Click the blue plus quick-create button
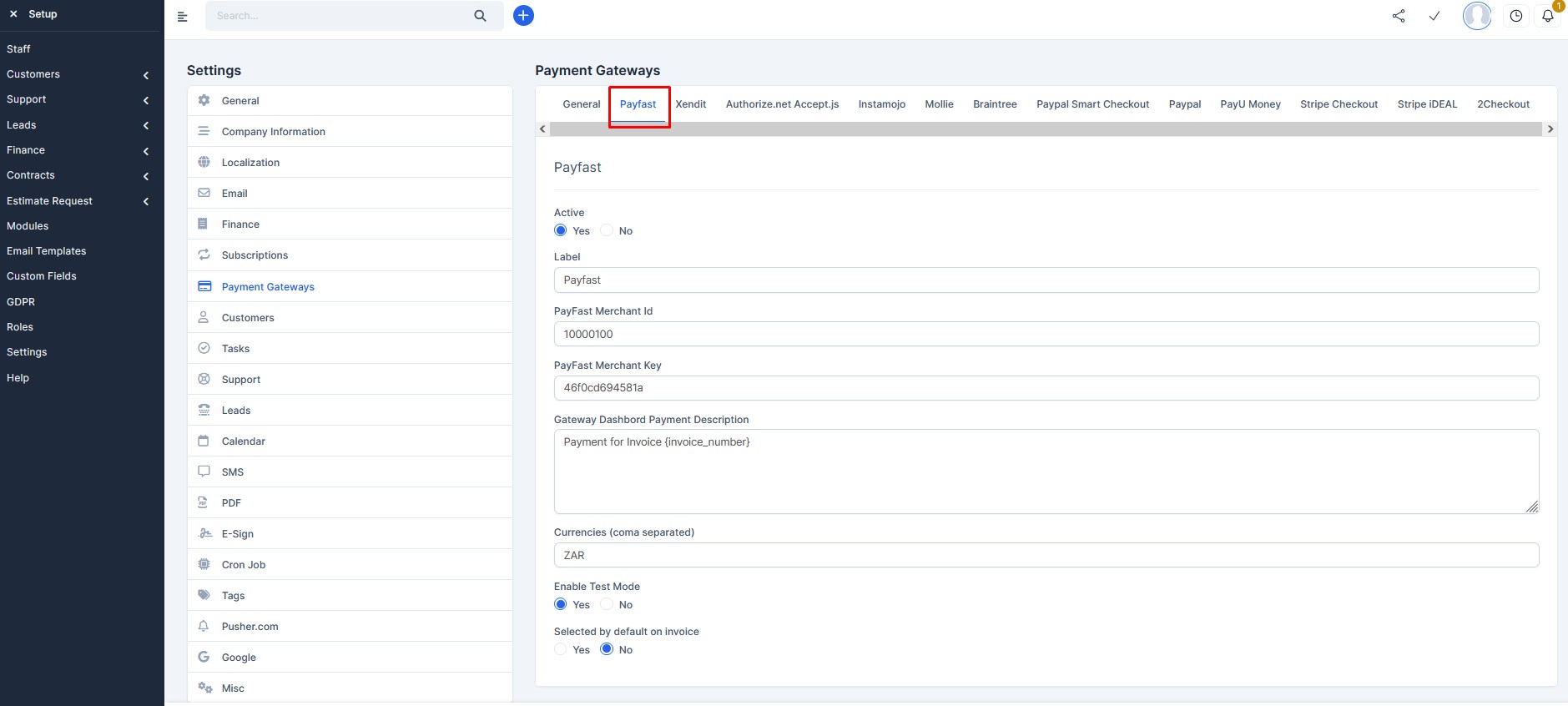1568x706 pixels. (523, 15)
